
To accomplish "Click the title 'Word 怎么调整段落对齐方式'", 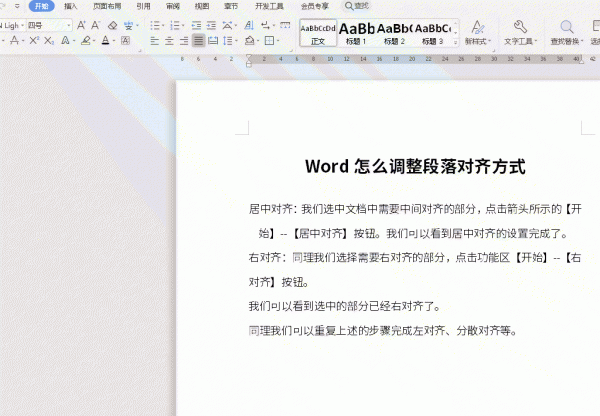I will click(x=415, y=166).
